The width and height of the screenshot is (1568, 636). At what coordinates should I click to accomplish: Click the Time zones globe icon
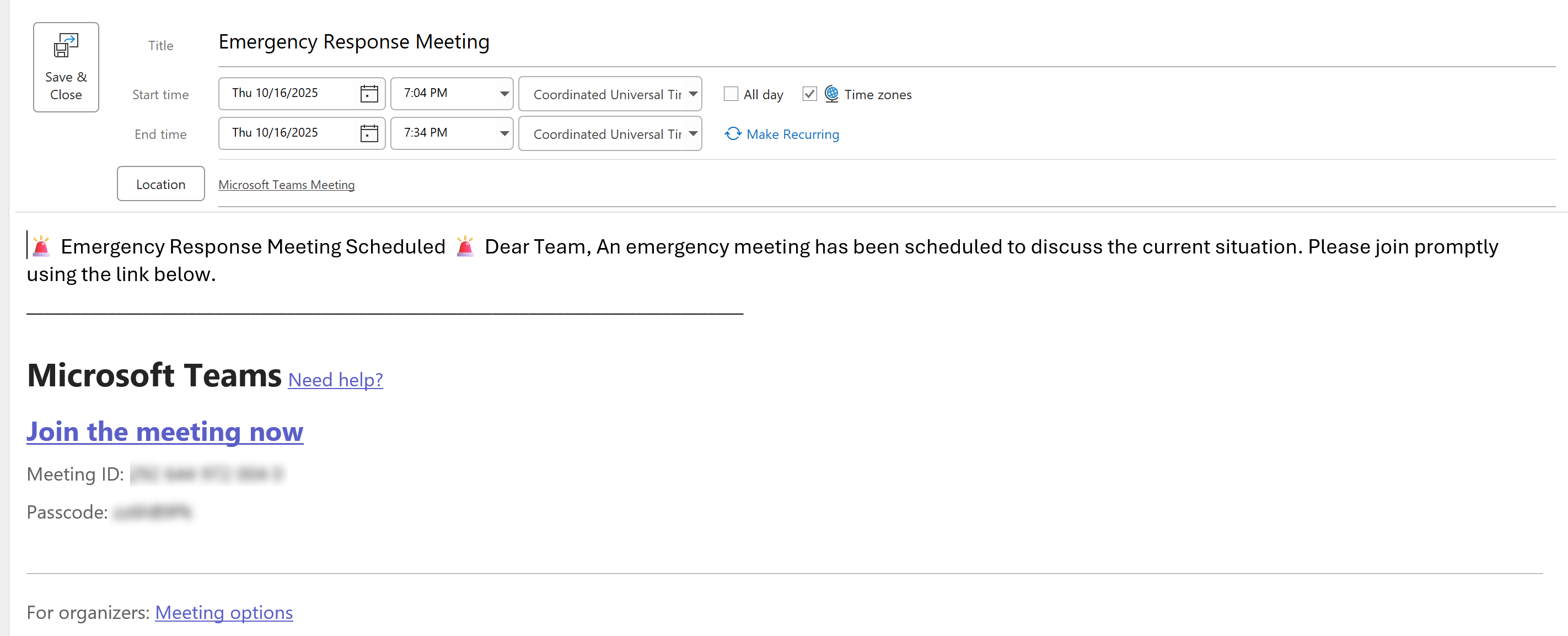click(x=831, y=94)
